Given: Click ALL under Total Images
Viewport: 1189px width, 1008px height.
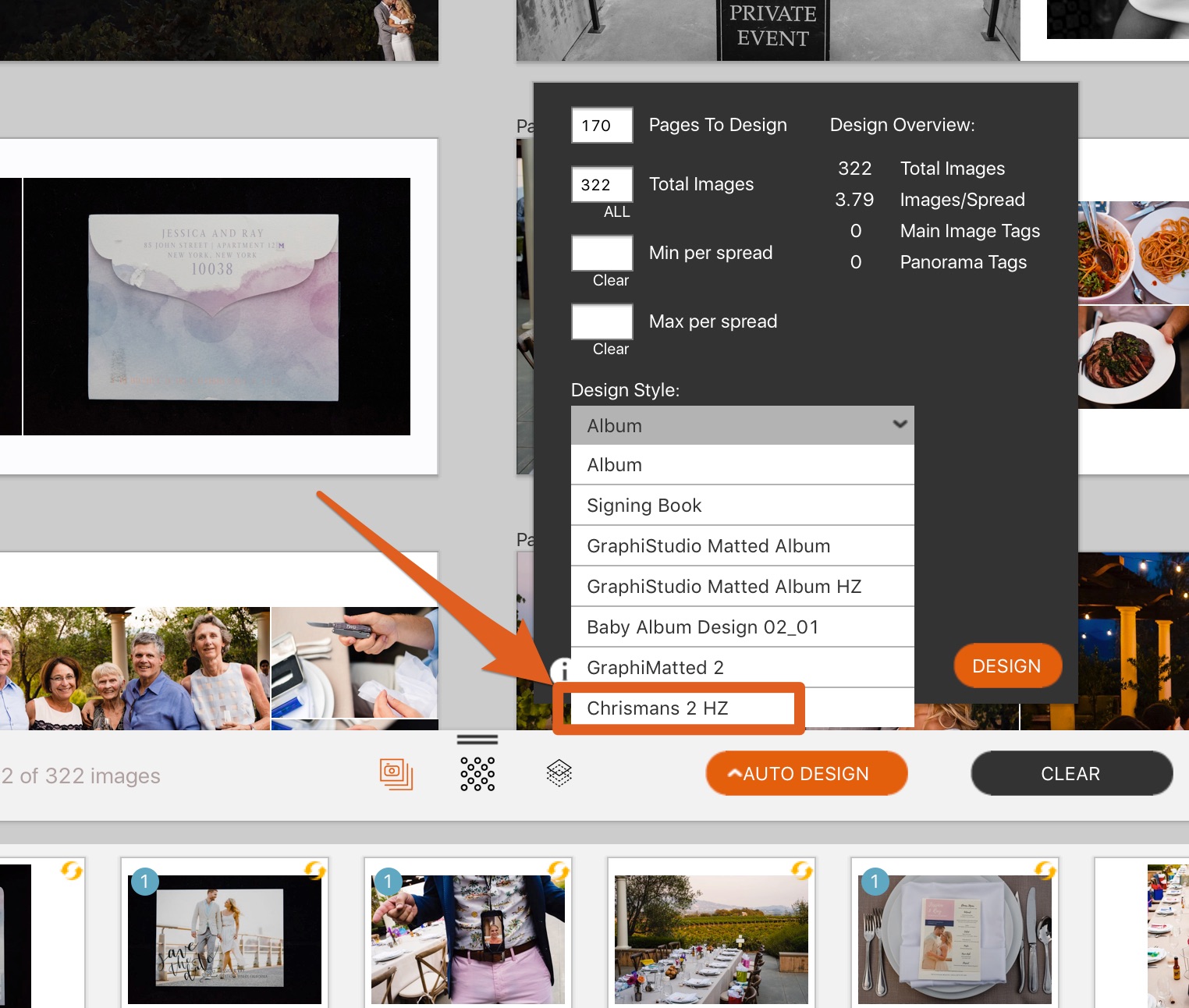Looking at the screenshot, I should [616, 212].
